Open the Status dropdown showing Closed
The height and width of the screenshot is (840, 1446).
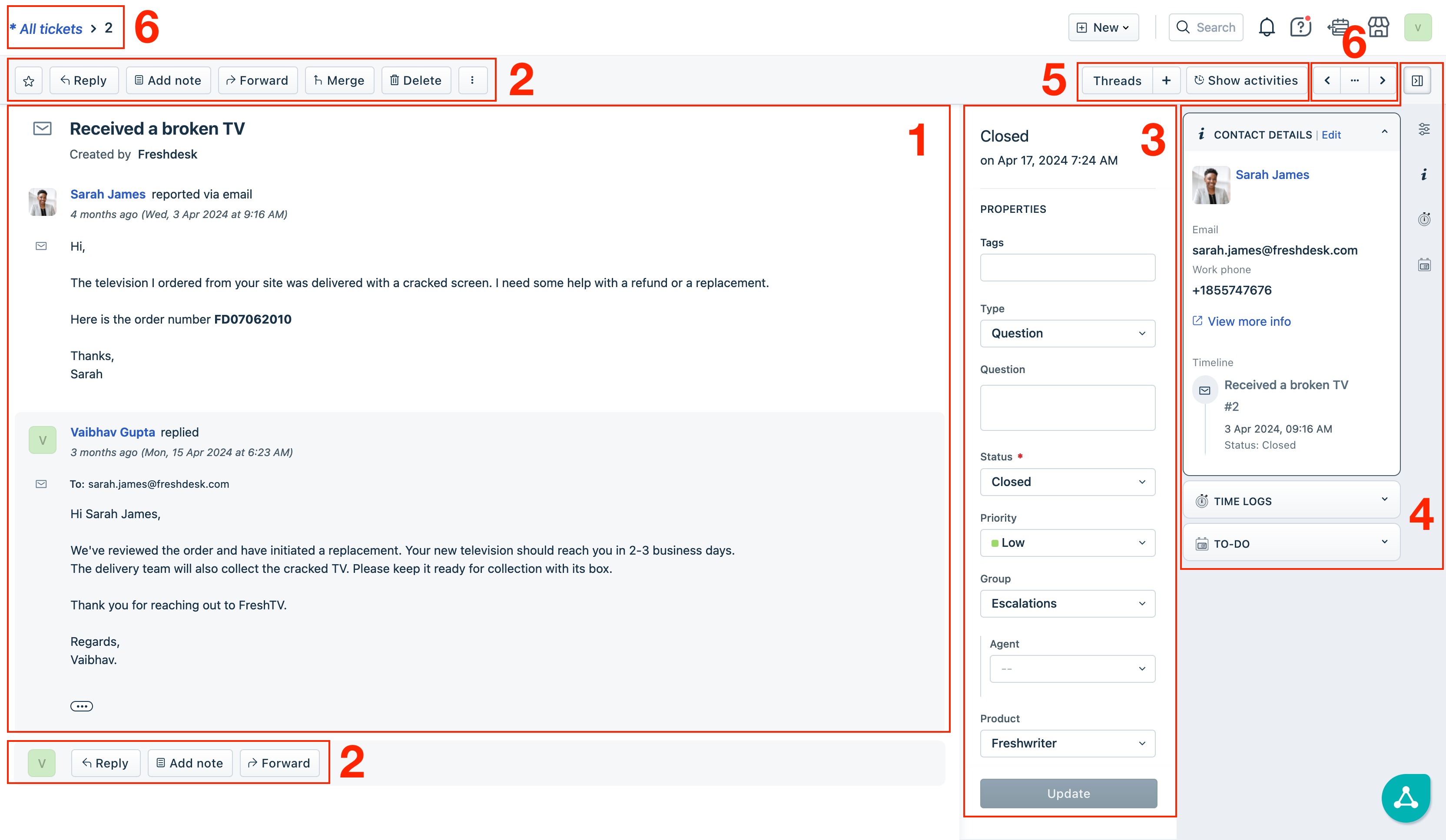pyautogui.click(x=1067, y=482)
